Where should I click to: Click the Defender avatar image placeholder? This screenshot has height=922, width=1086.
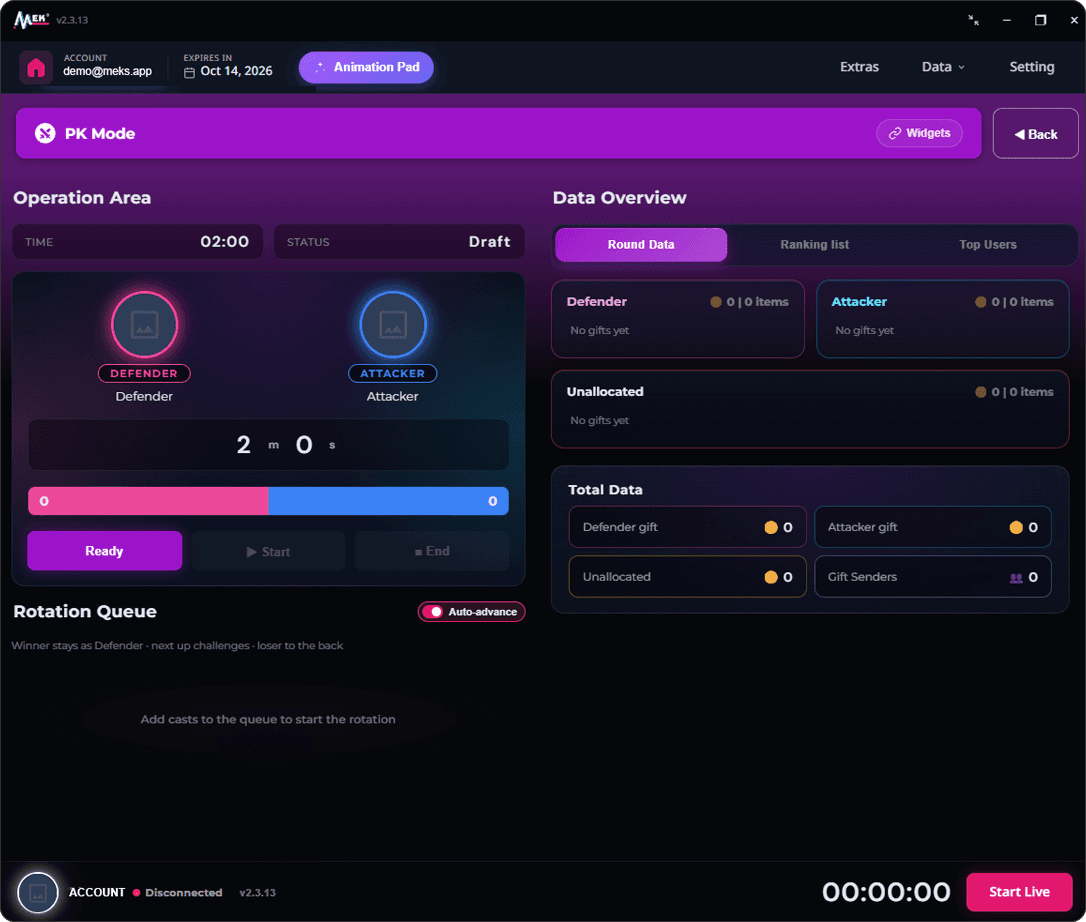coord(144,325)
